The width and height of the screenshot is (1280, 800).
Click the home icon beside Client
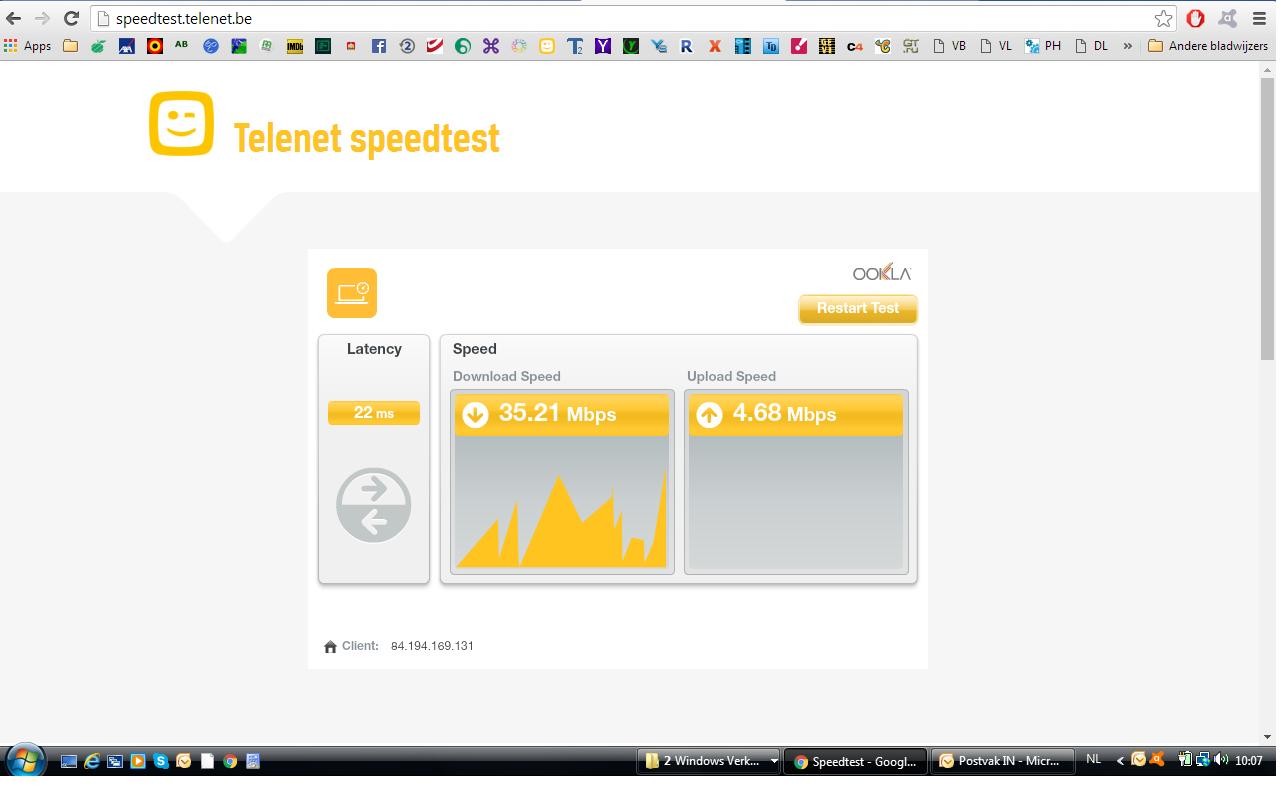331,647
